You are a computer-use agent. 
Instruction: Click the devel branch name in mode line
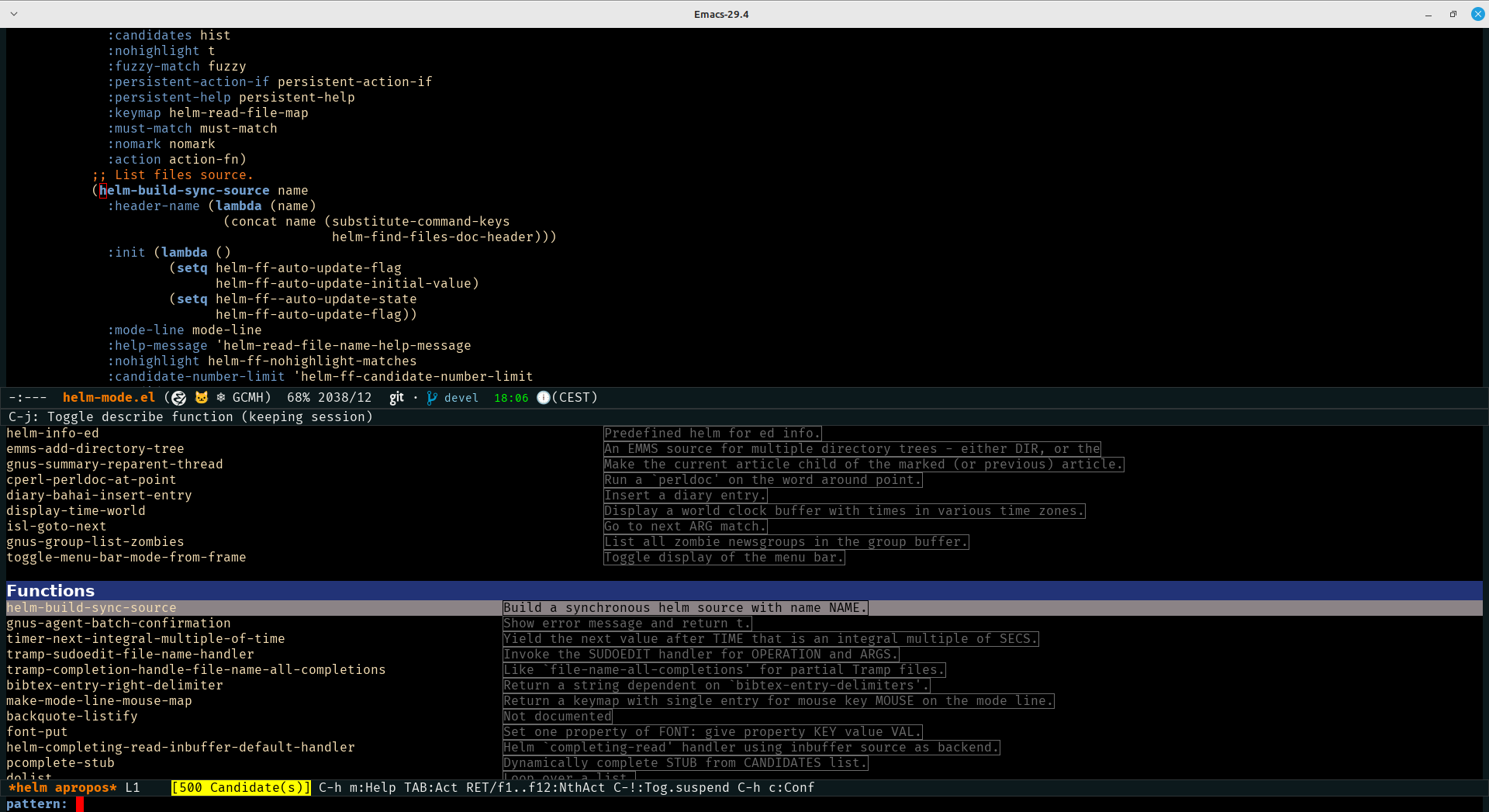tap(461, 398)
